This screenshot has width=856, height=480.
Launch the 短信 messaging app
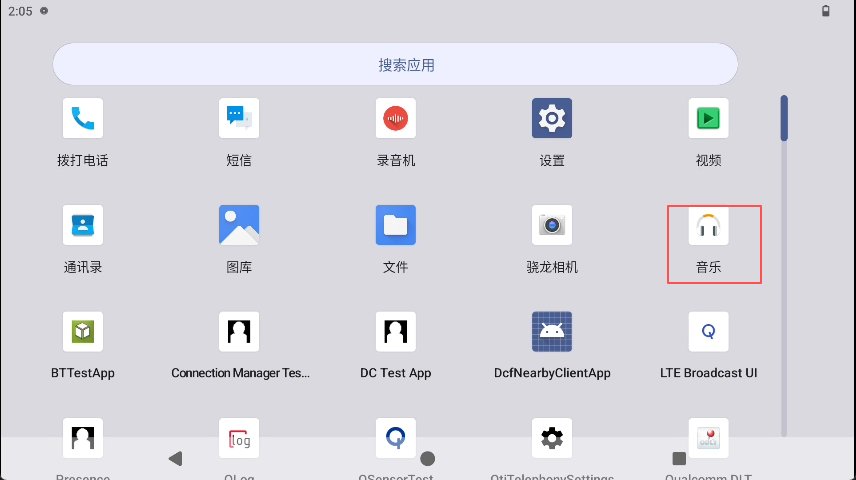click(x=239, y=119)
